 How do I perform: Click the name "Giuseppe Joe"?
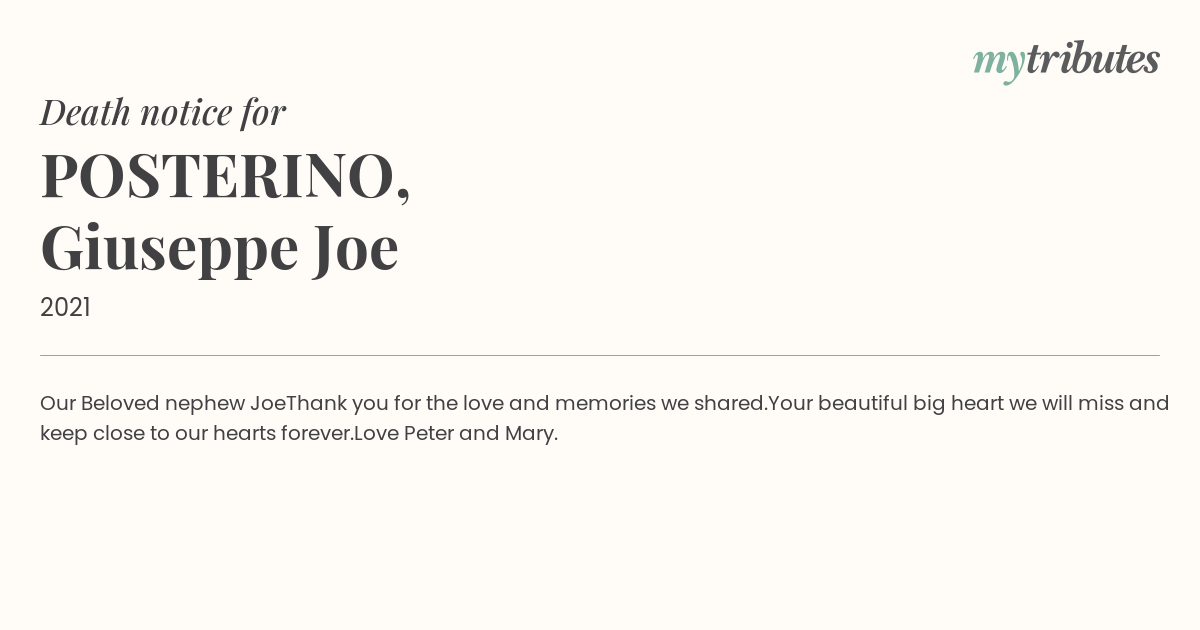point(220,249)
